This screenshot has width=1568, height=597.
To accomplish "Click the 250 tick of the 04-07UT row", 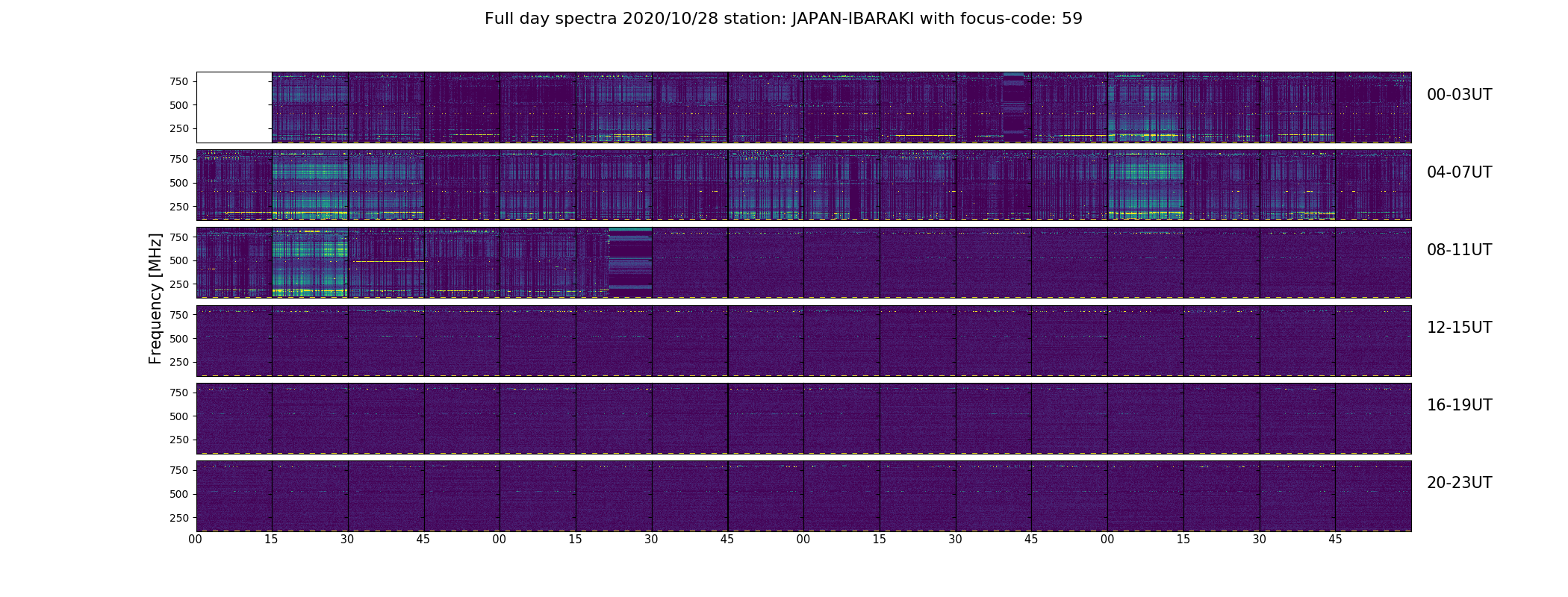I will [179, 206].
